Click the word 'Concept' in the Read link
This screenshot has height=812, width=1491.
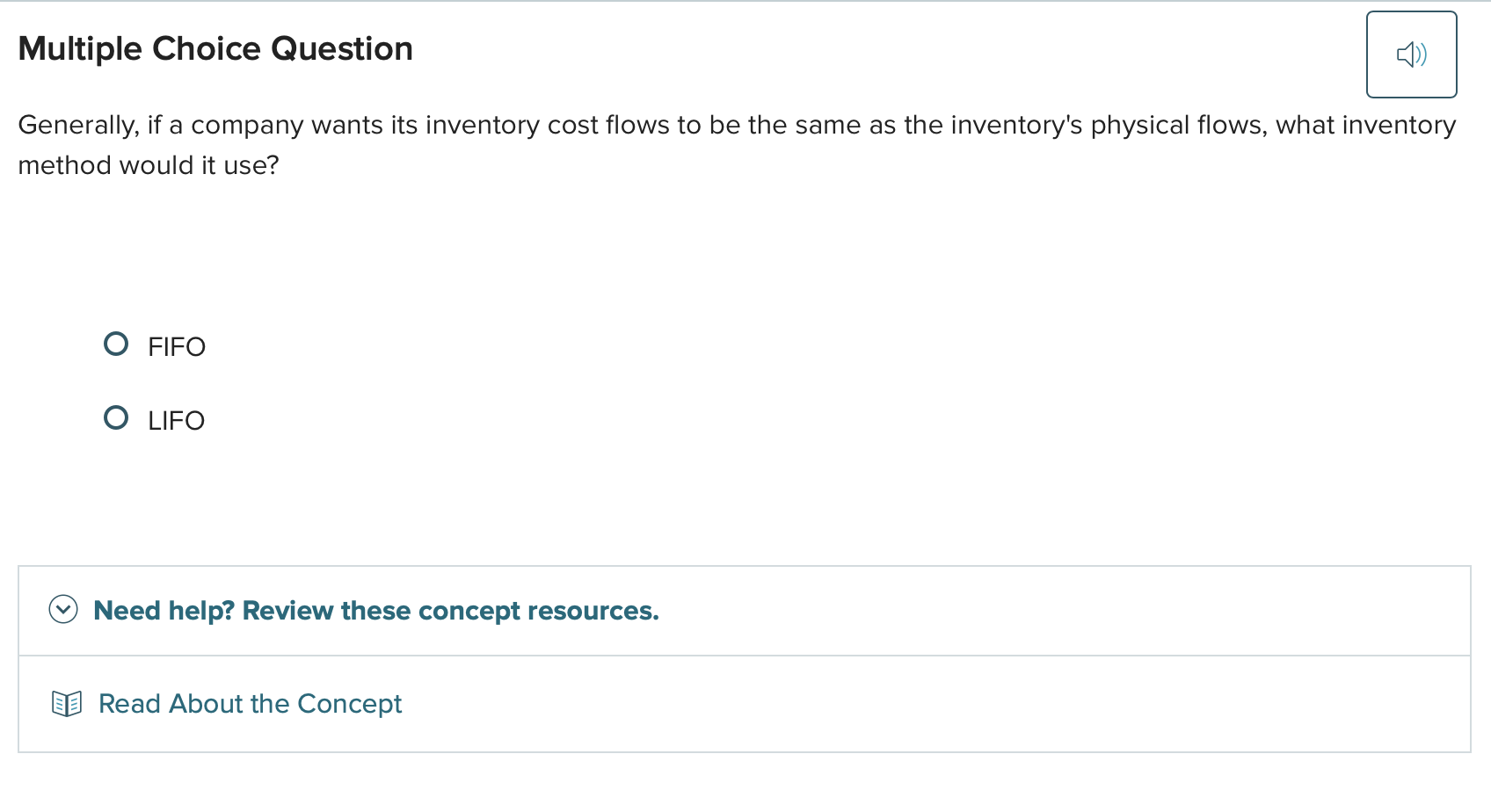[x=349, y=704]
